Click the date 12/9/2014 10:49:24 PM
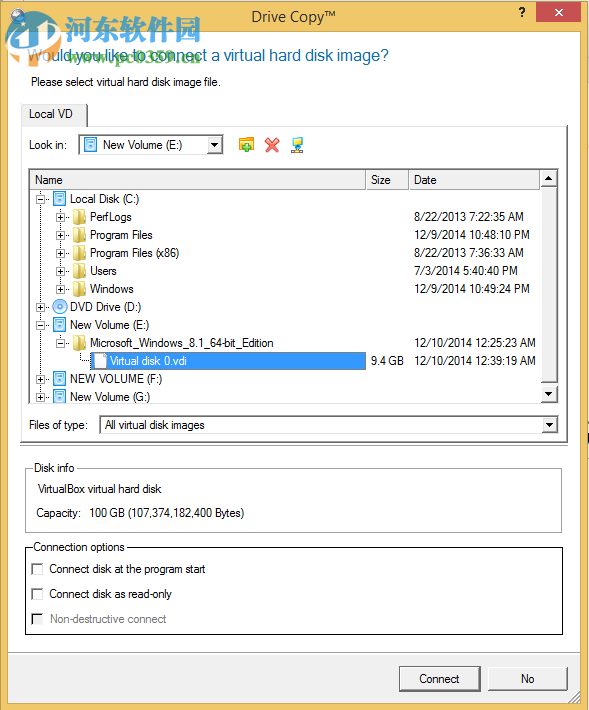The width and height of the screenshot is (589, 710). [x=471, y=289]
